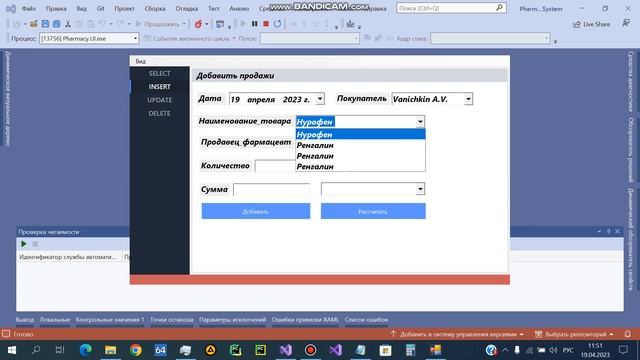Click the Рассчитать button

pos(373,211)
